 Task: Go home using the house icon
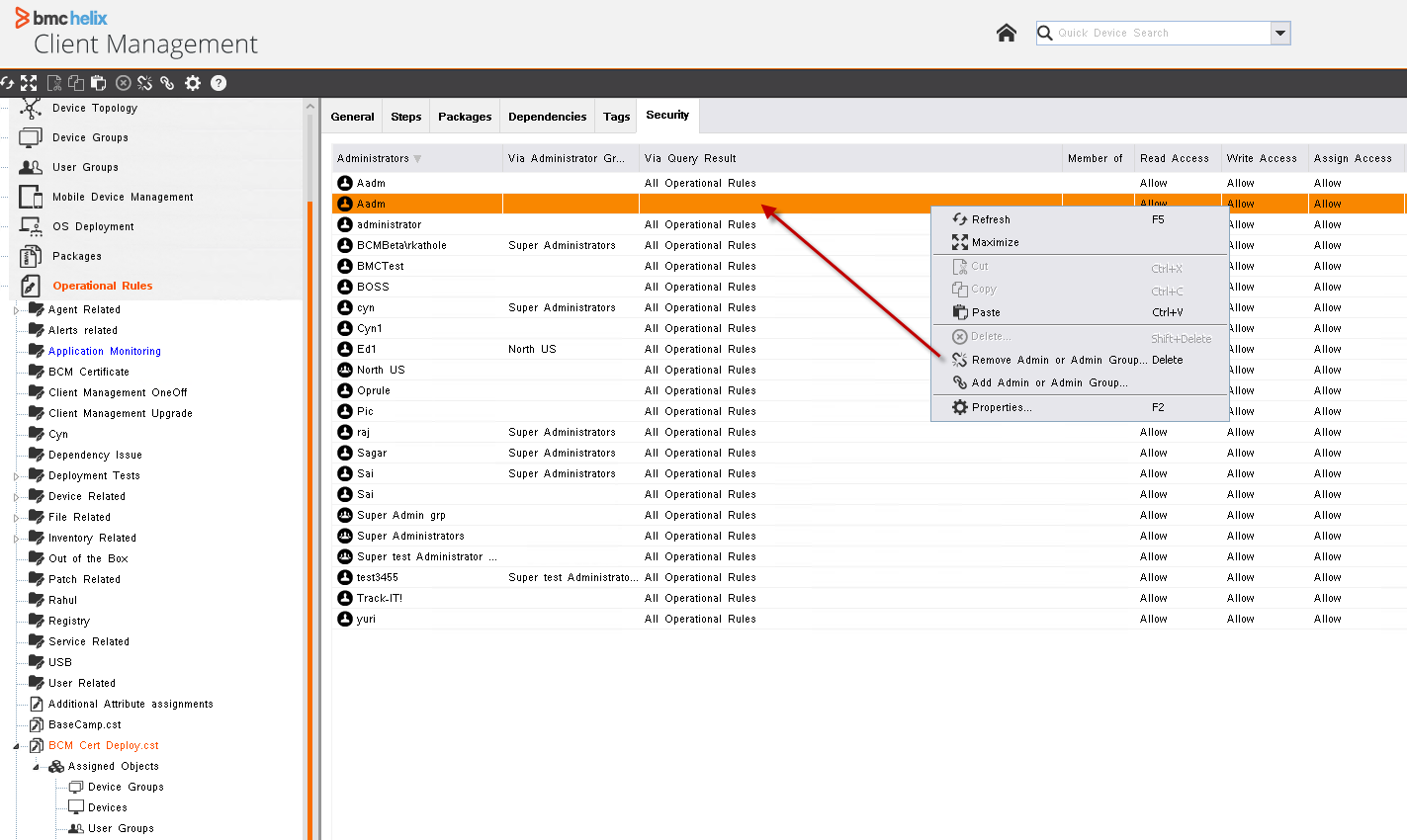(1007, 33)
